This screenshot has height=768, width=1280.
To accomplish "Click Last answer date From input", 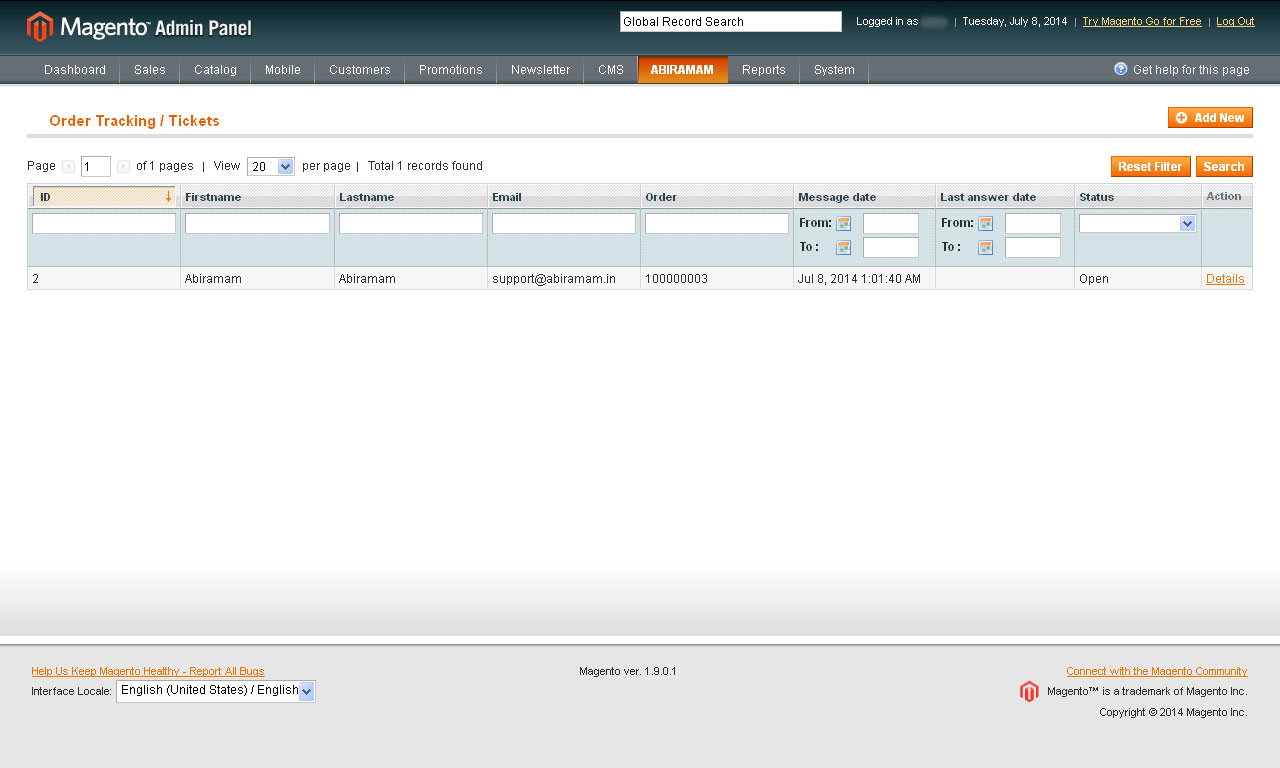I will 1033,224.
